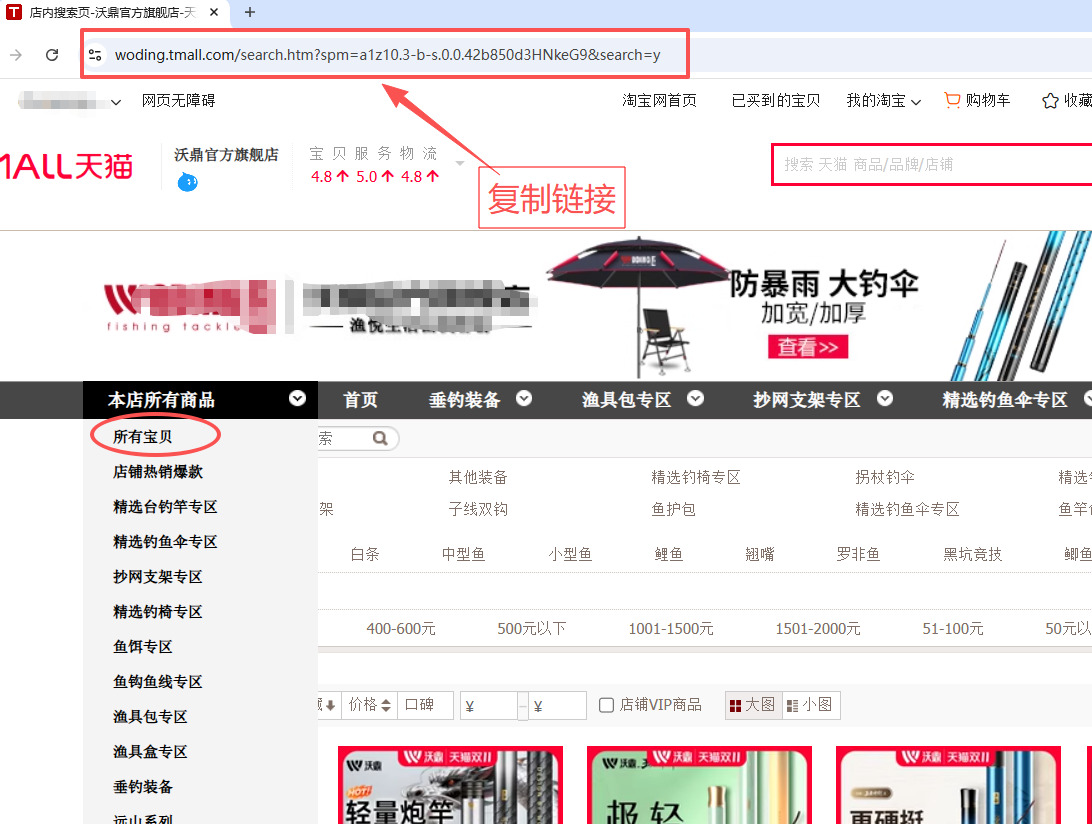Open green 极轻 rod product thumbnail
This screenshot has height=824, width=1092.
coord(699,785)
